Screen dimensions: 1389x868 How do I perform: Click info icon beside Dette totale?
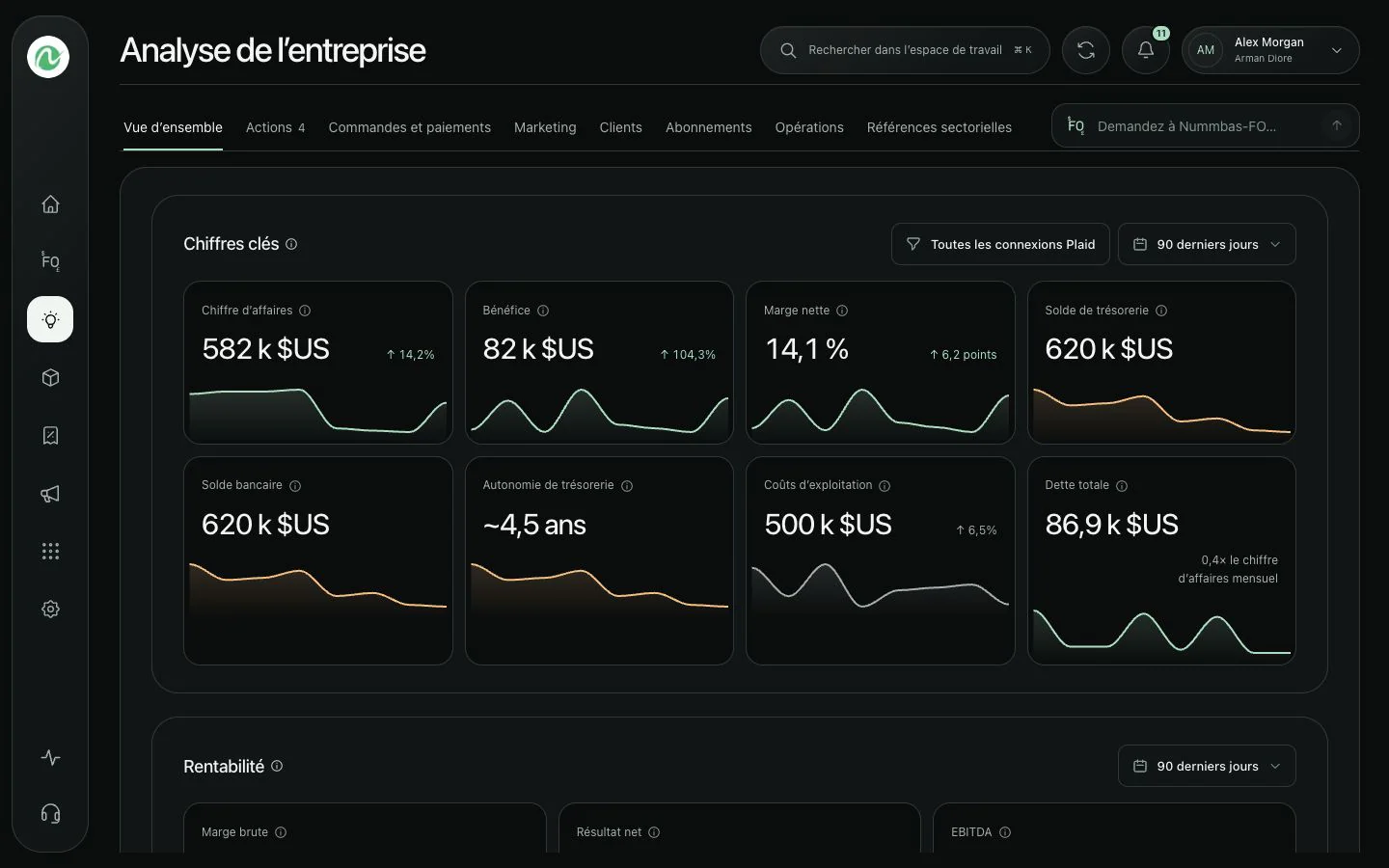click(1122, 486)
